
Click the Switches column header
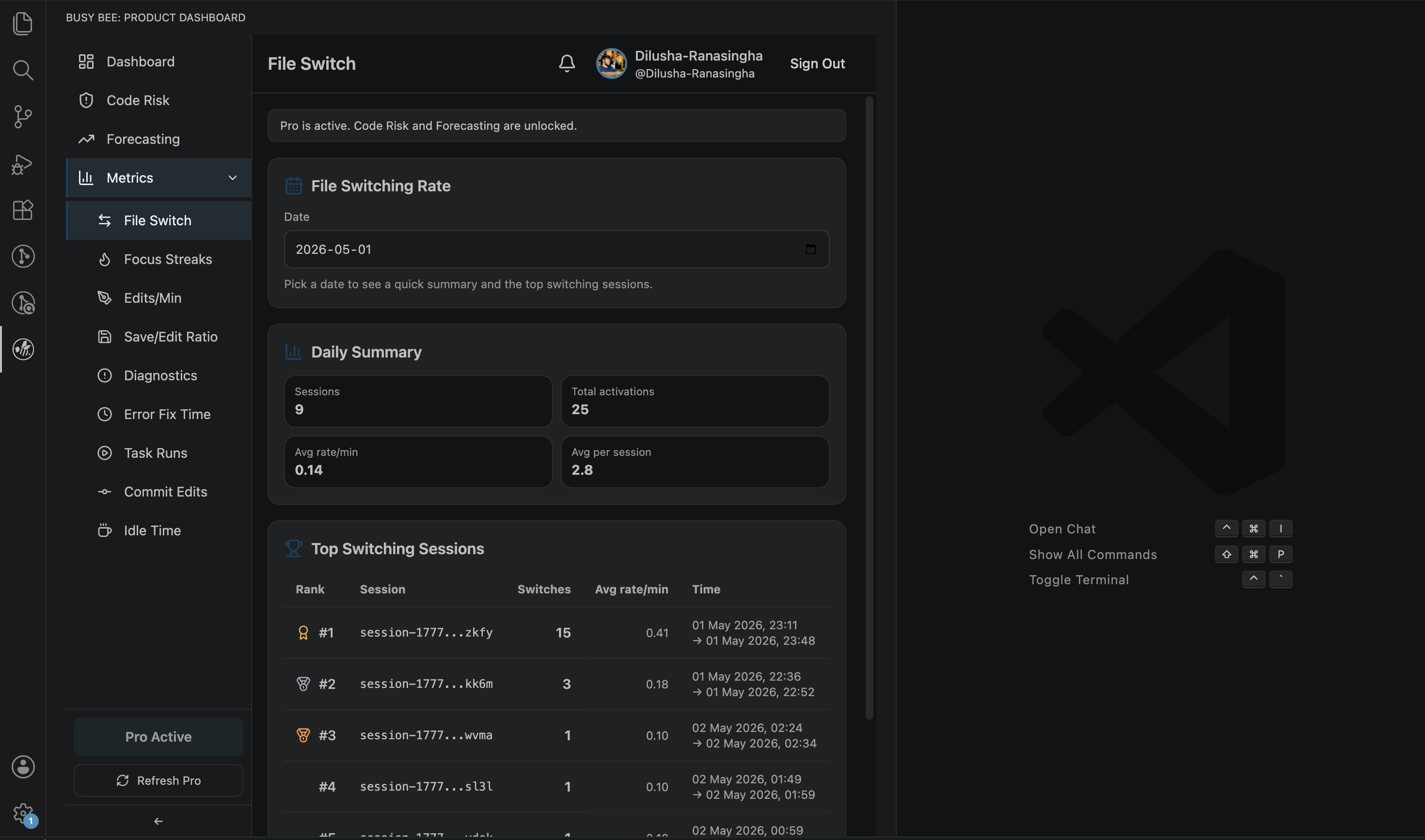(544, 589)
